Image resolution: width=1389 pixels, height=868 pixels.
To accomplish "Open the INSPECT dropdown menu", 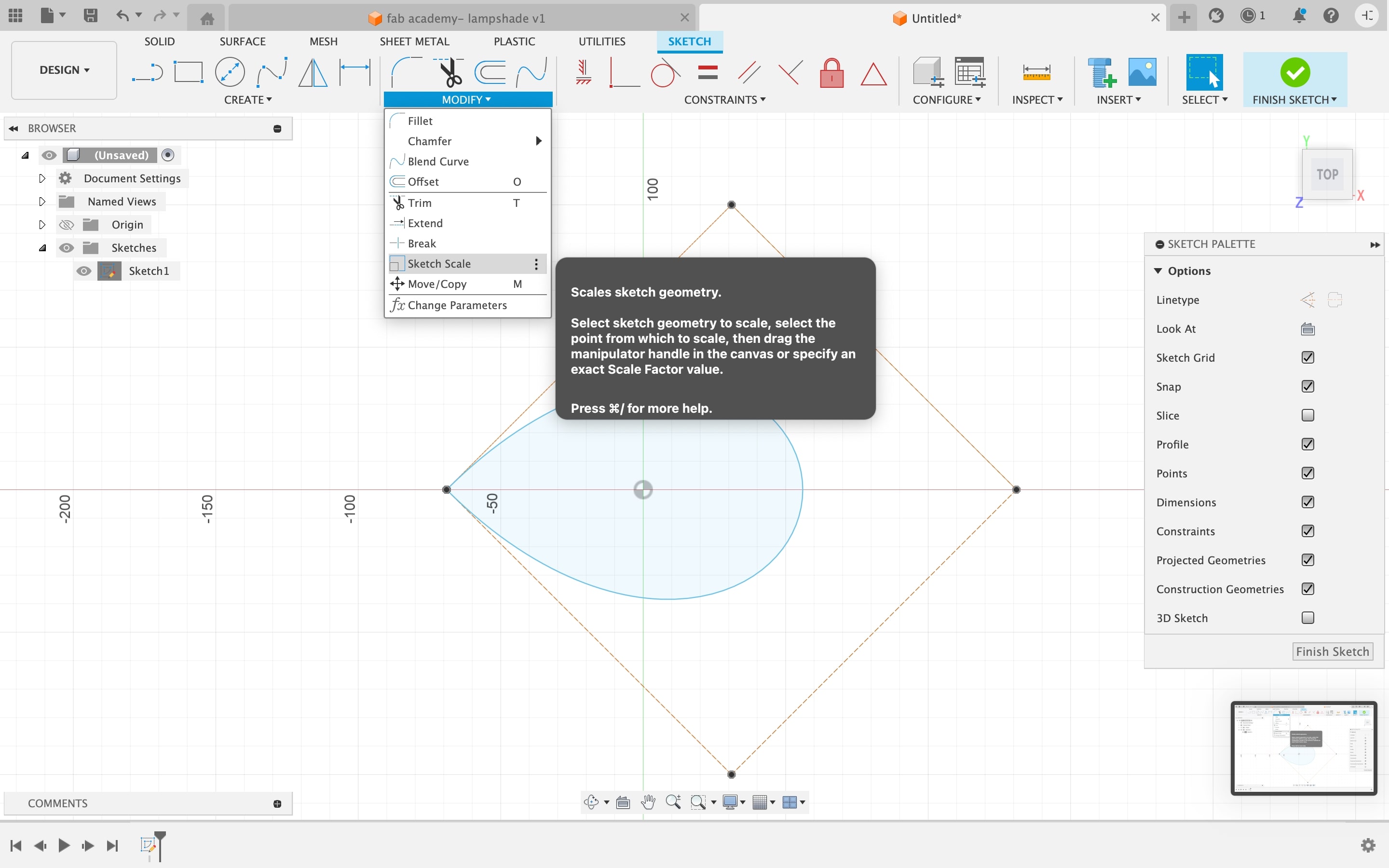I will tap(1036, 100).
